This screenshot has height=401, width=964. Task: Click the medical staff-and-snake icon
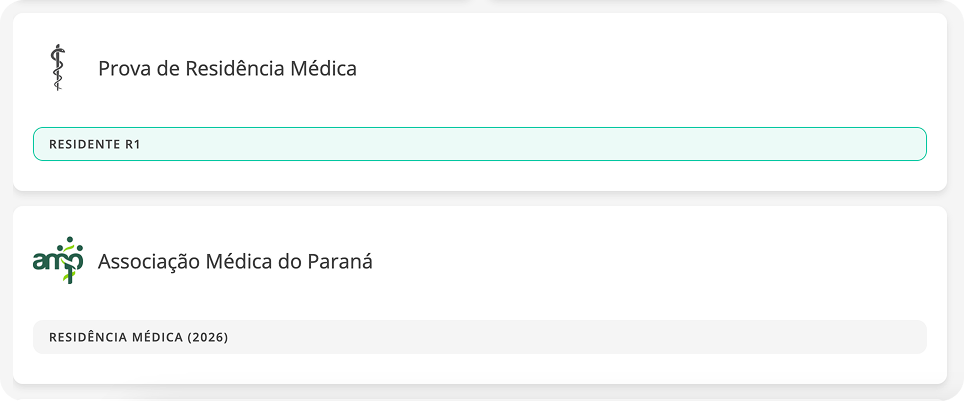(x=57, y=69)
